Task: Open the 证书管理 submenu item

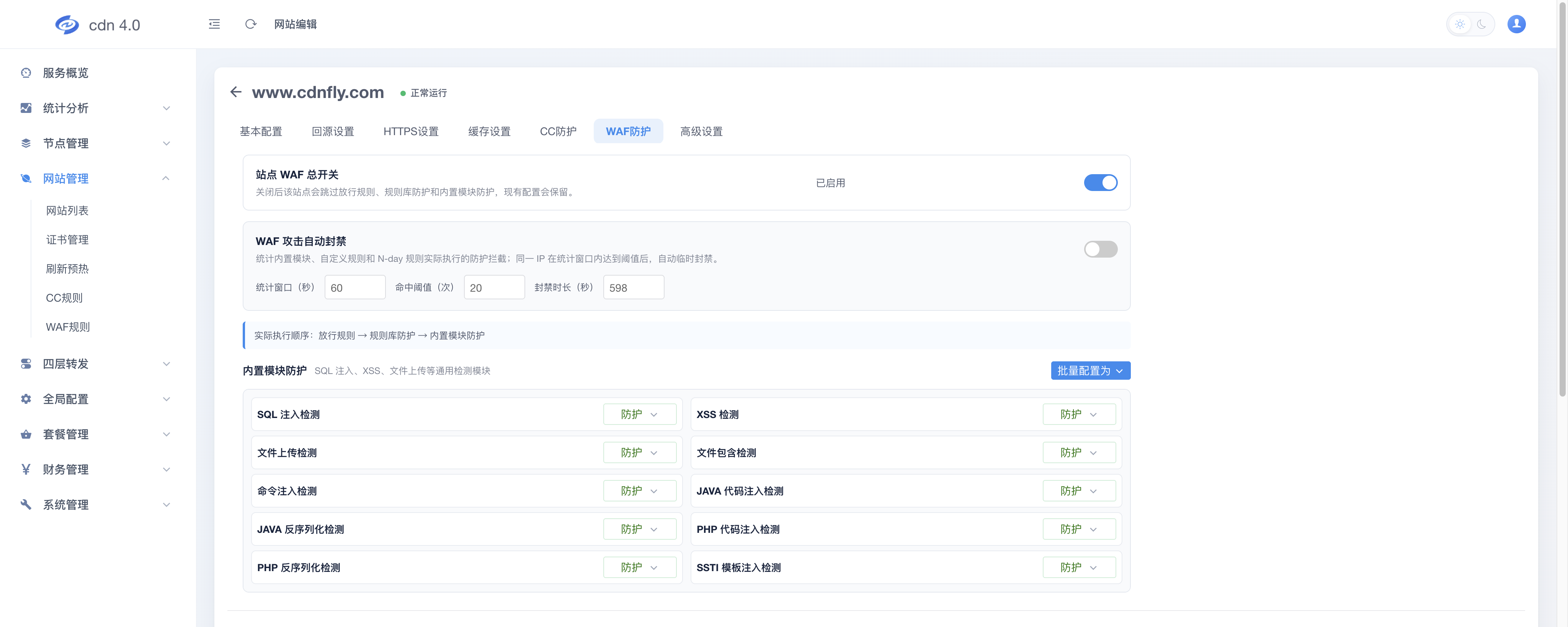Action: [67, 240]
